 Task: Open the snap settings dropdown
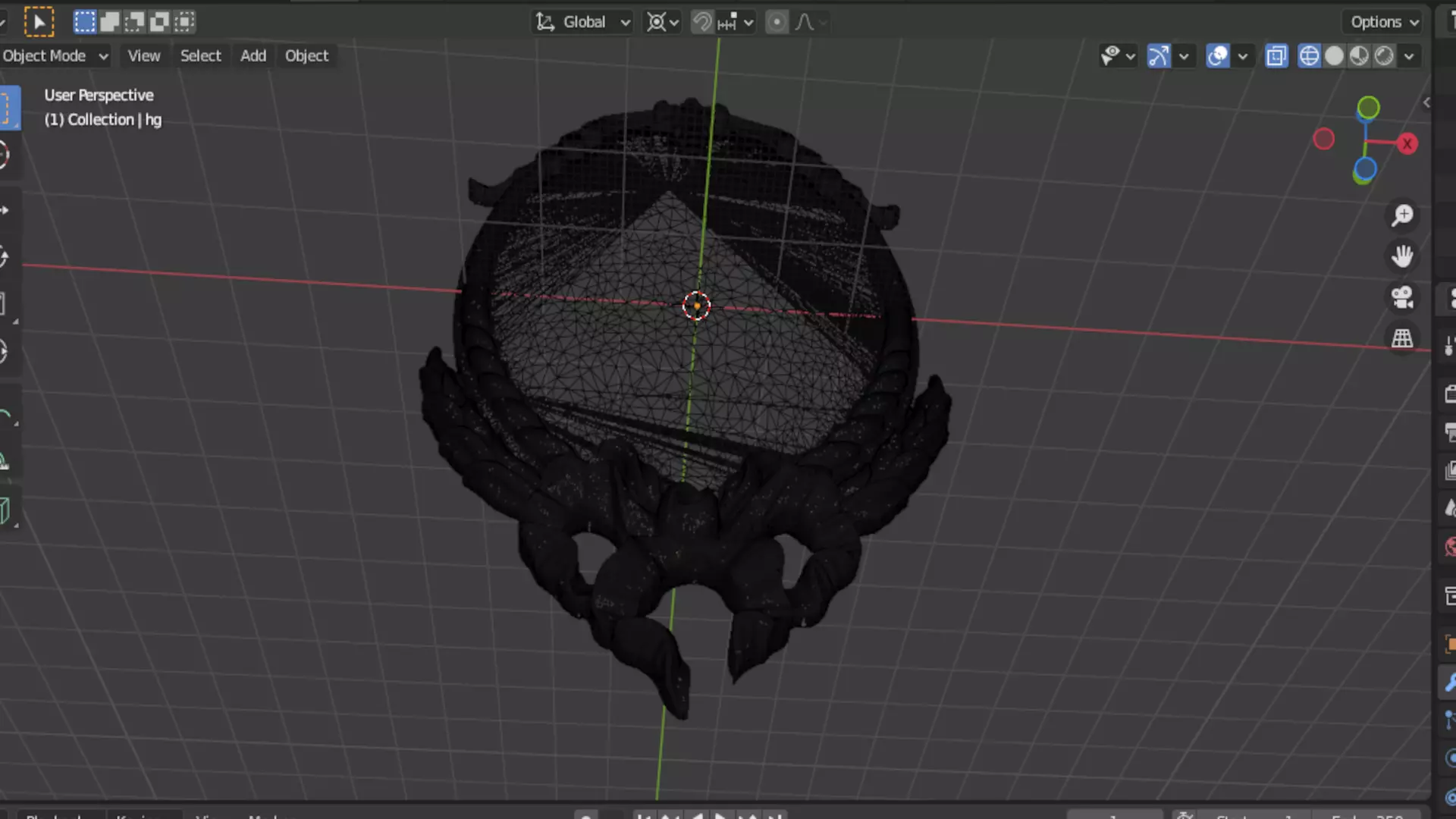tap(735, 22)
